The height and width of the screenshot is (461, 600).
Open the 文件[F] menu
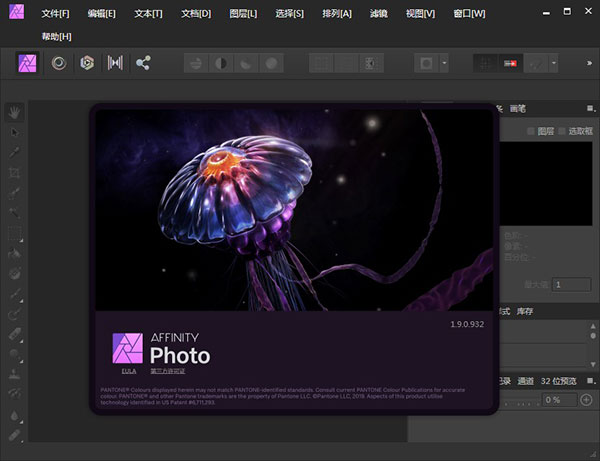55,14
